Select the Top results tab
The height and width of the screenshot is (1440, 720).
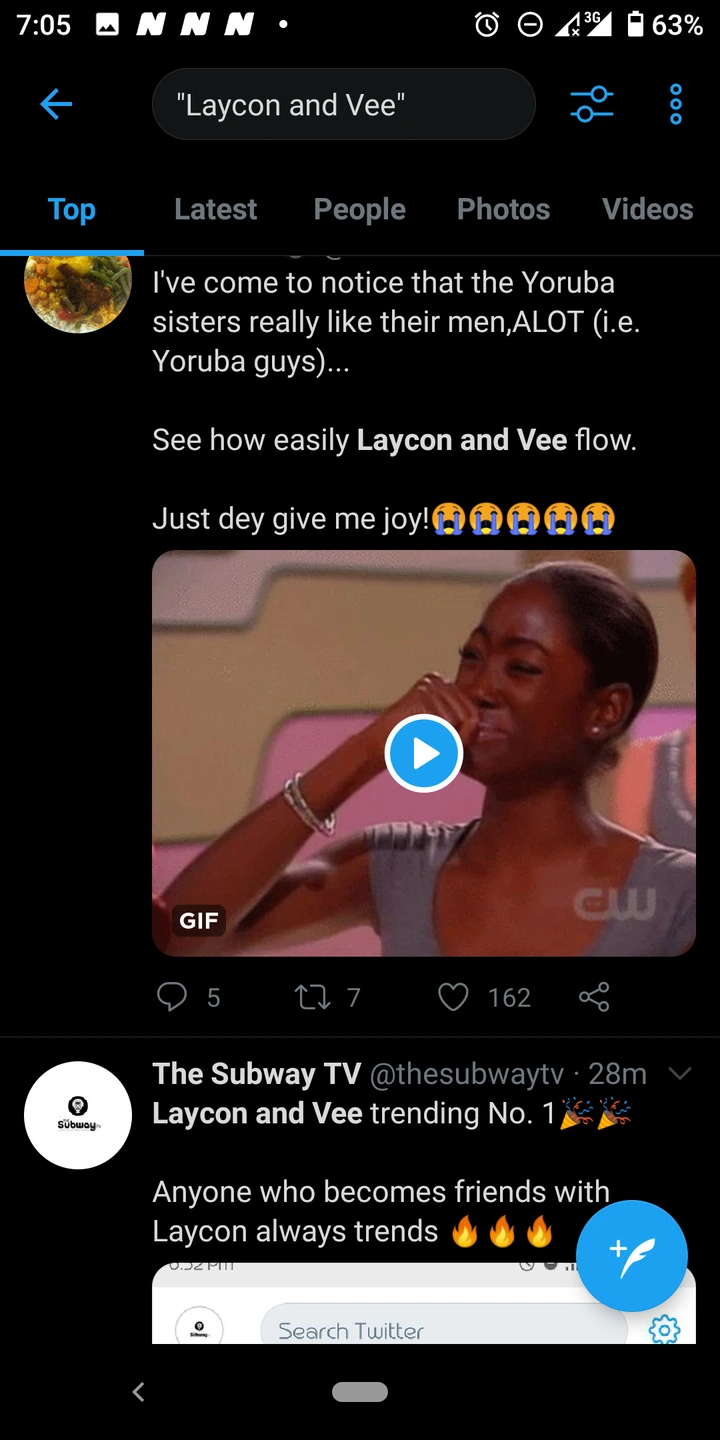click(x=71, y=209)
